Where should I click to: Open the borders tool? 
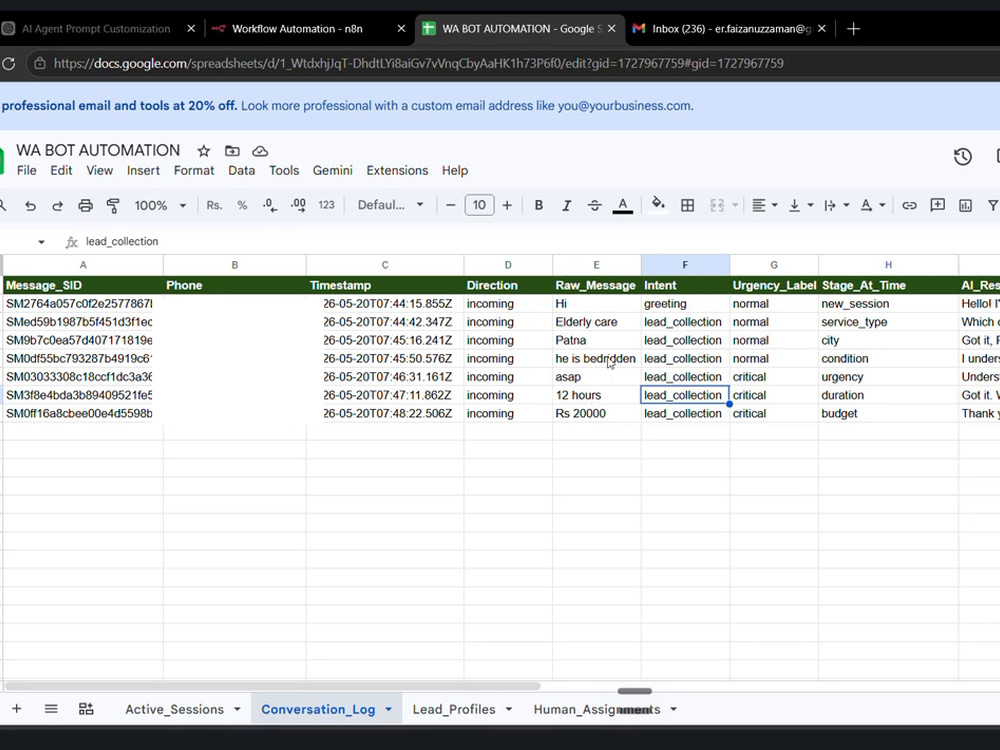pyautogui.click(x=688, y=205)
